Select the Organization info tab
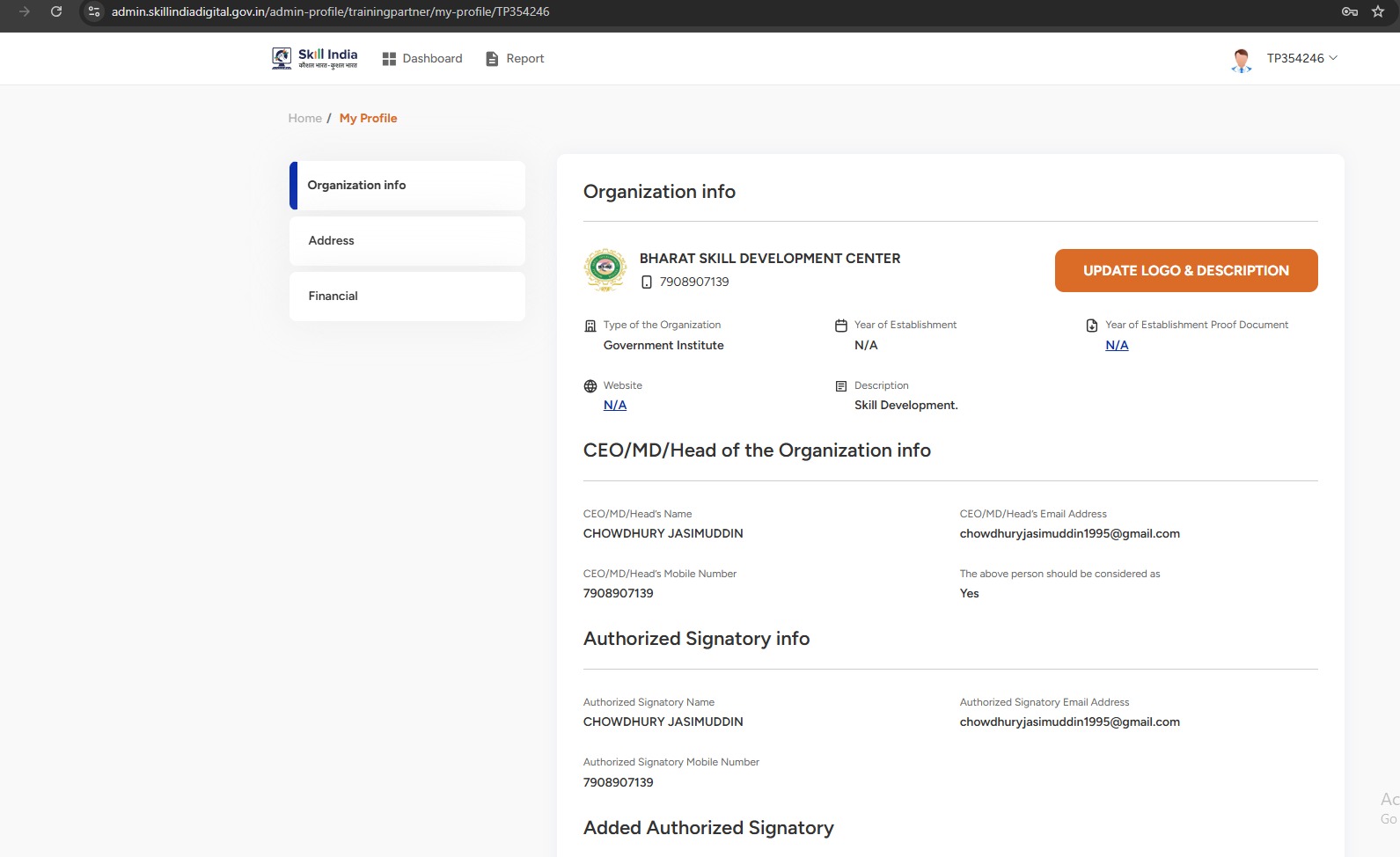 tap(407, 186)
